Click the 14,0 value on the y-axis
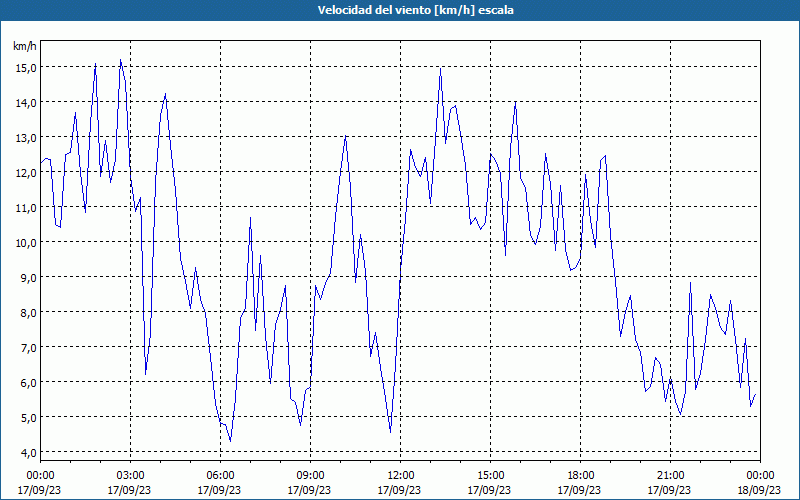800x500 pixels. click(25, 103)
